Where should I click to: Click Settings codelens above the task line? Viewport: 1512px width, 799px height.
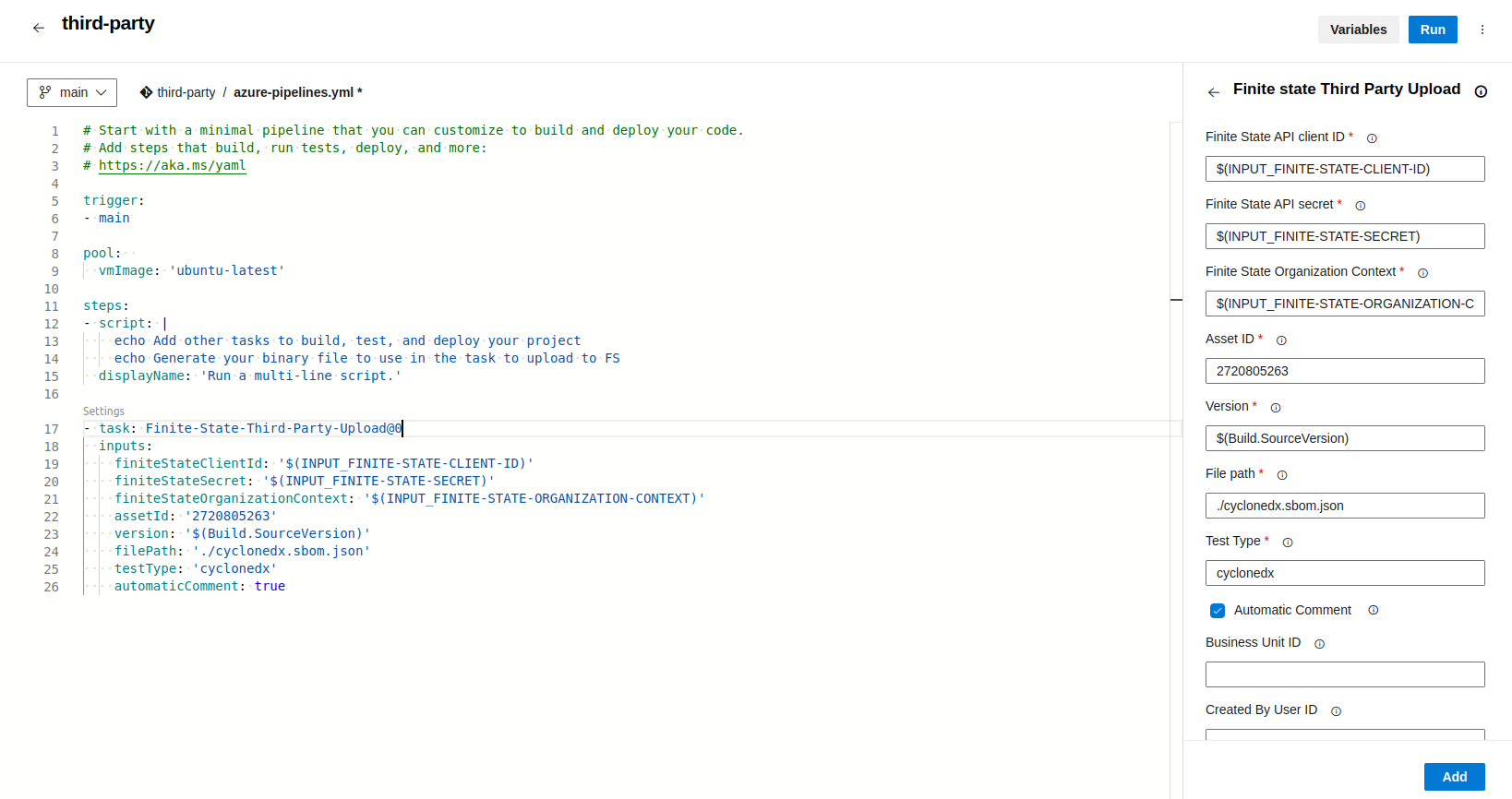[x=103, y=411]
